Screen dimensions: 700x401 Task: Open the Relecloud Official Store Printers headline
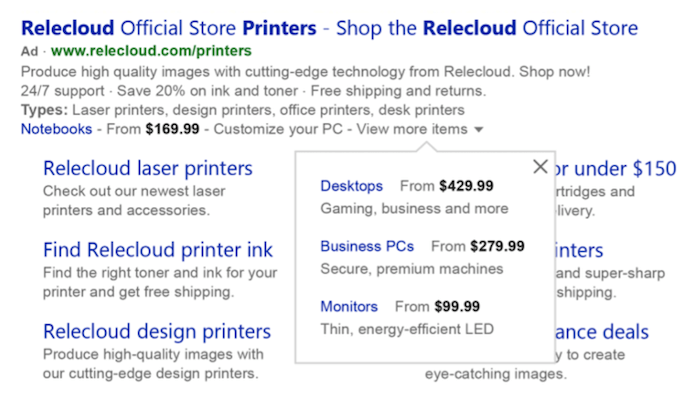[x=329, y=28]
